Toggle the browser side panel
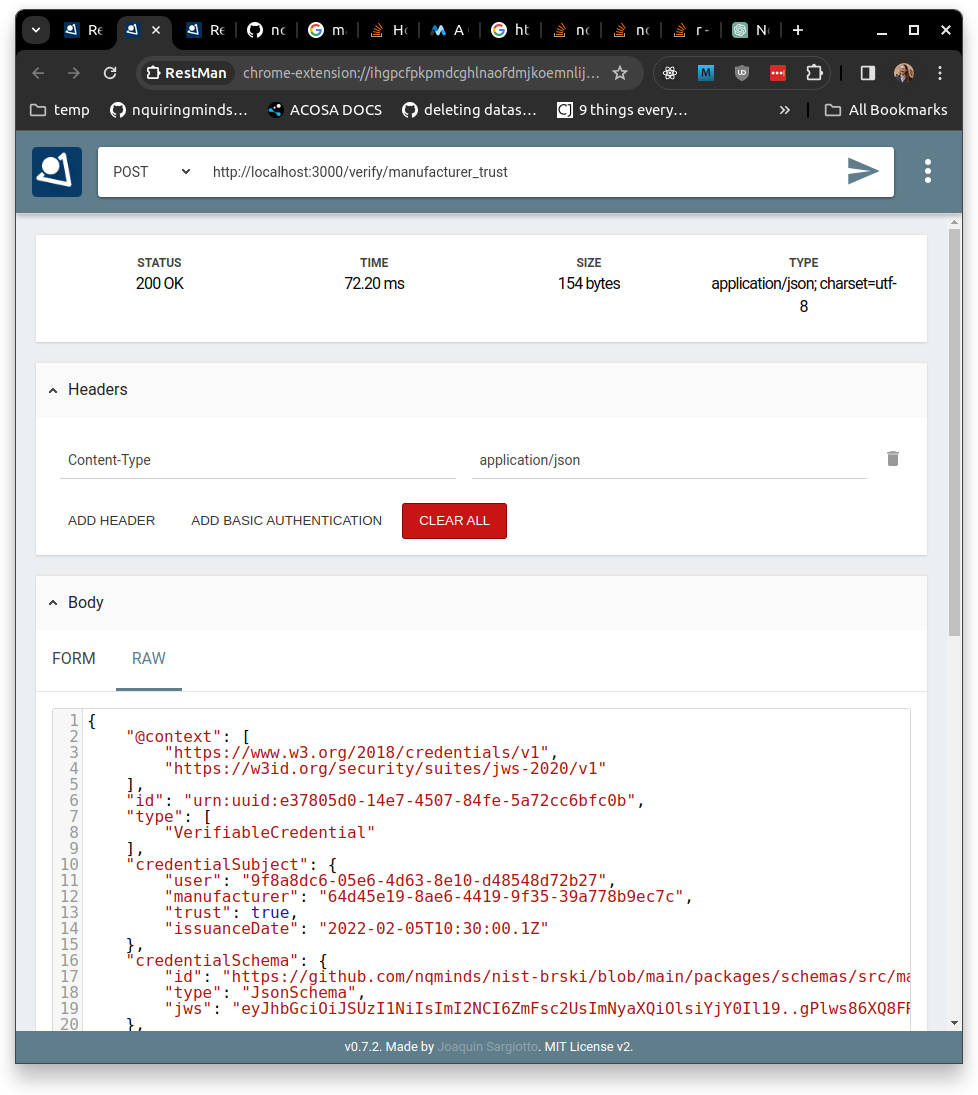This screenshot has height=1095, width=978. pos(868,73)
